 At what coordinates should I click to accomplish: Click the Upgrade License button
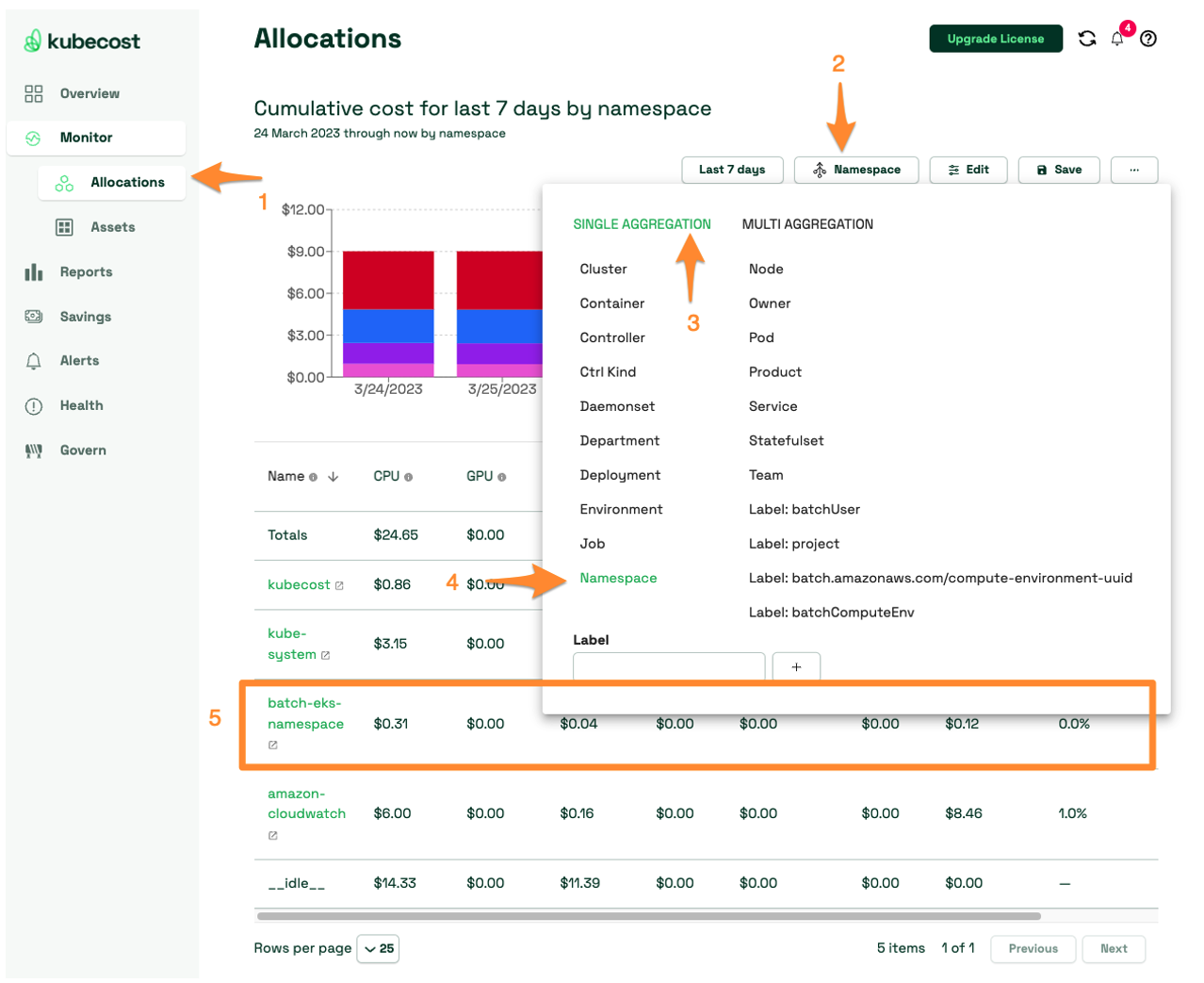[995, 39]
